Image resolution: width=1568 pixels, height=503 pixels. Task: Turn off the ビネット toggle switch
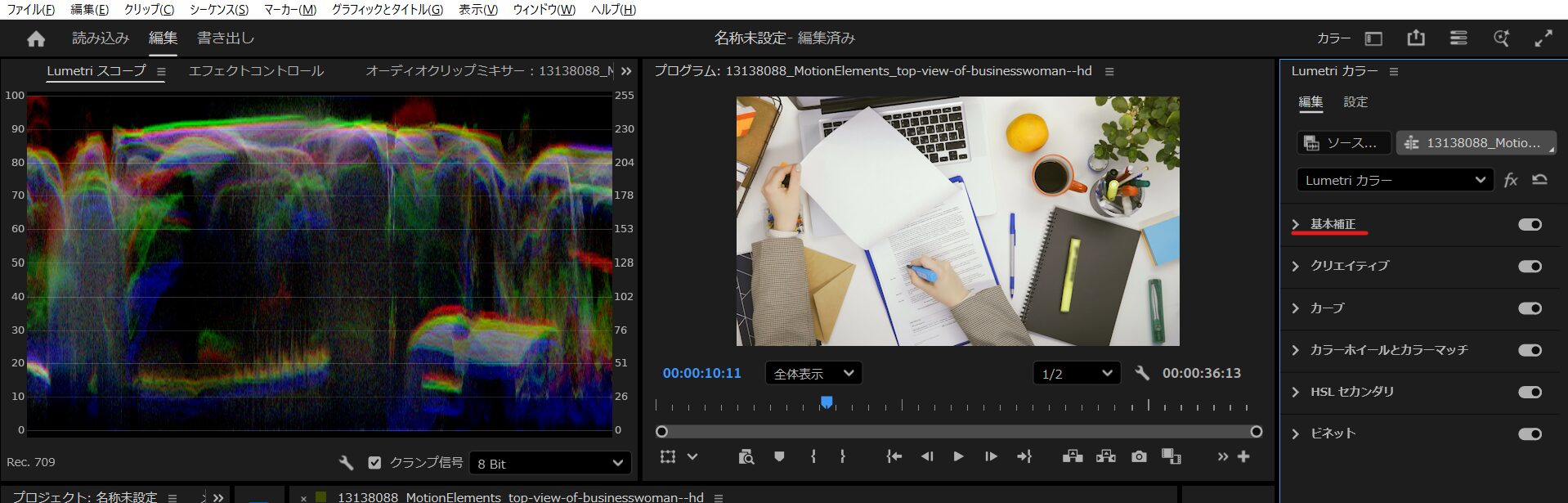coord(1530,433)
